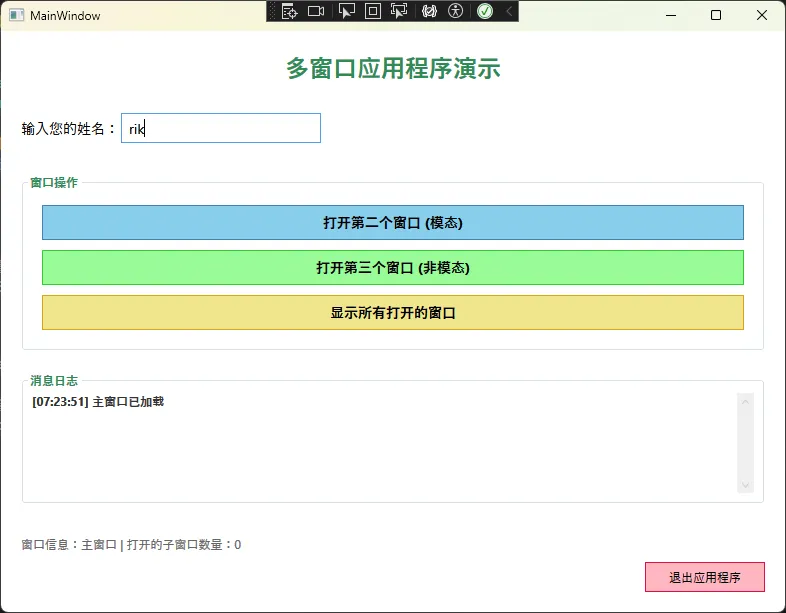Toggle Track Focused Element in debug toolbar

[x=399, y=11]
